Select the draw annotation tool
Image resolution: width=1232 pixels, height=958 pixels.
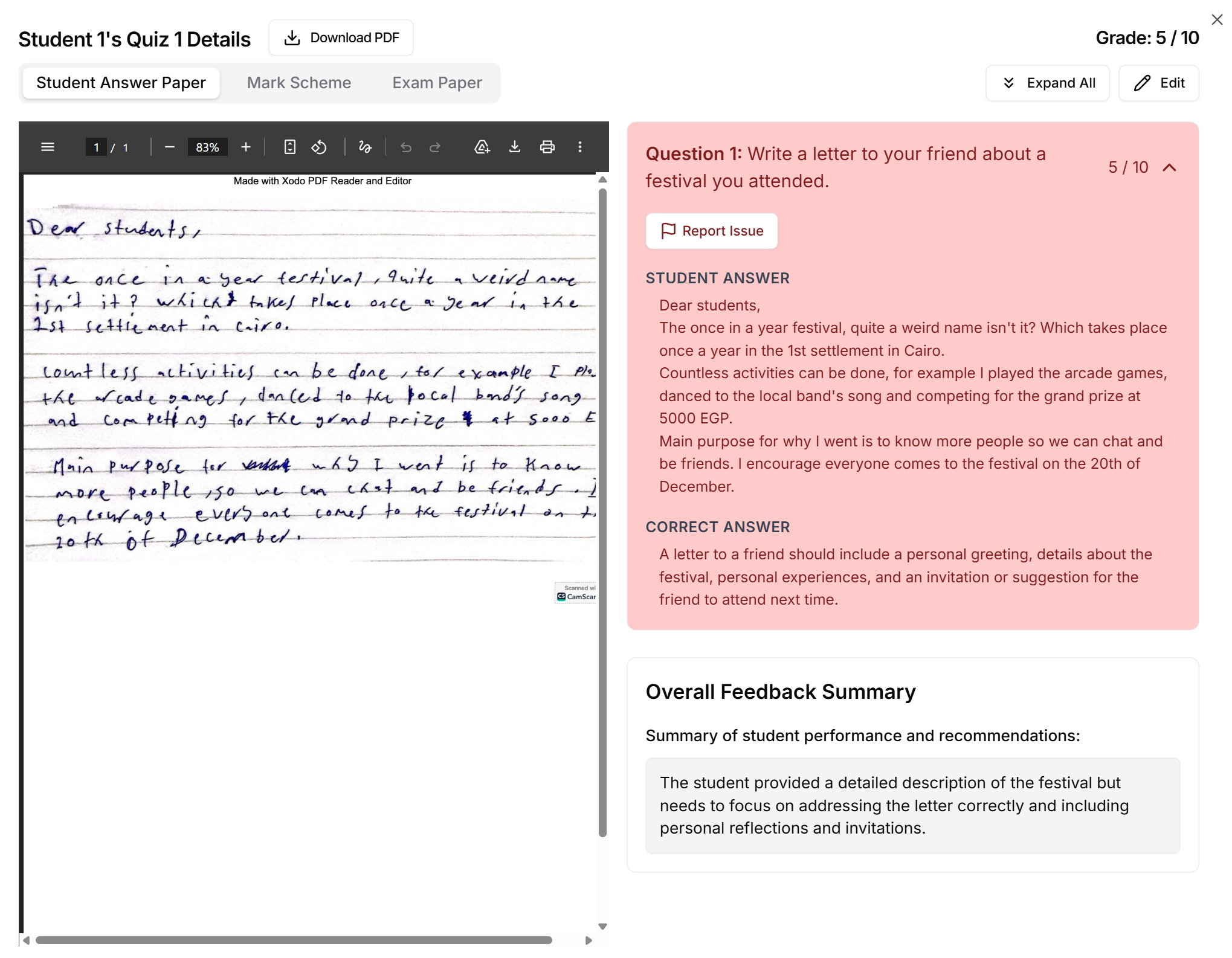pos(365,147)
